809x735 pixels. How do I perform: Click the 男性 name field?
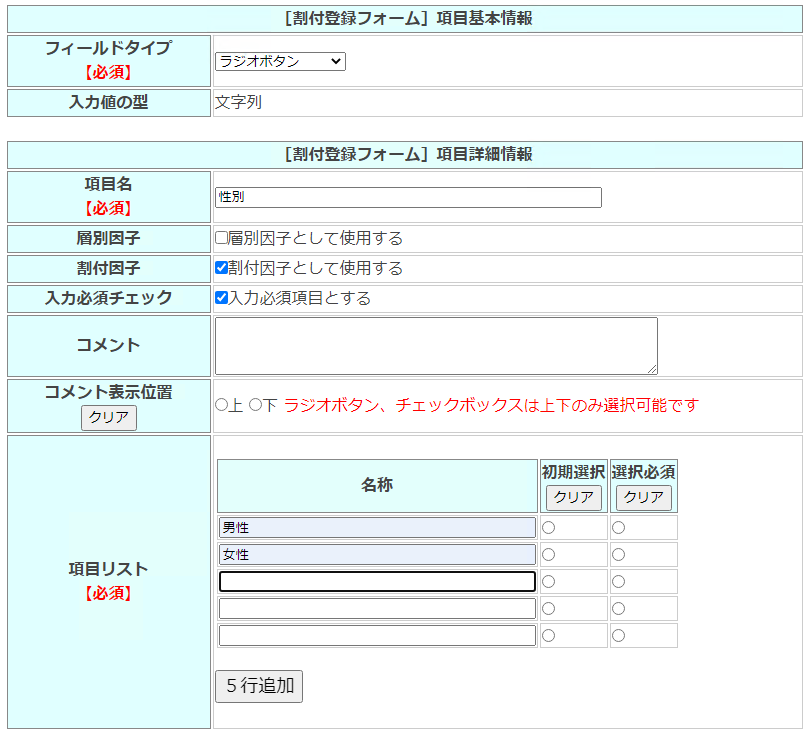(x=377, y=528)
